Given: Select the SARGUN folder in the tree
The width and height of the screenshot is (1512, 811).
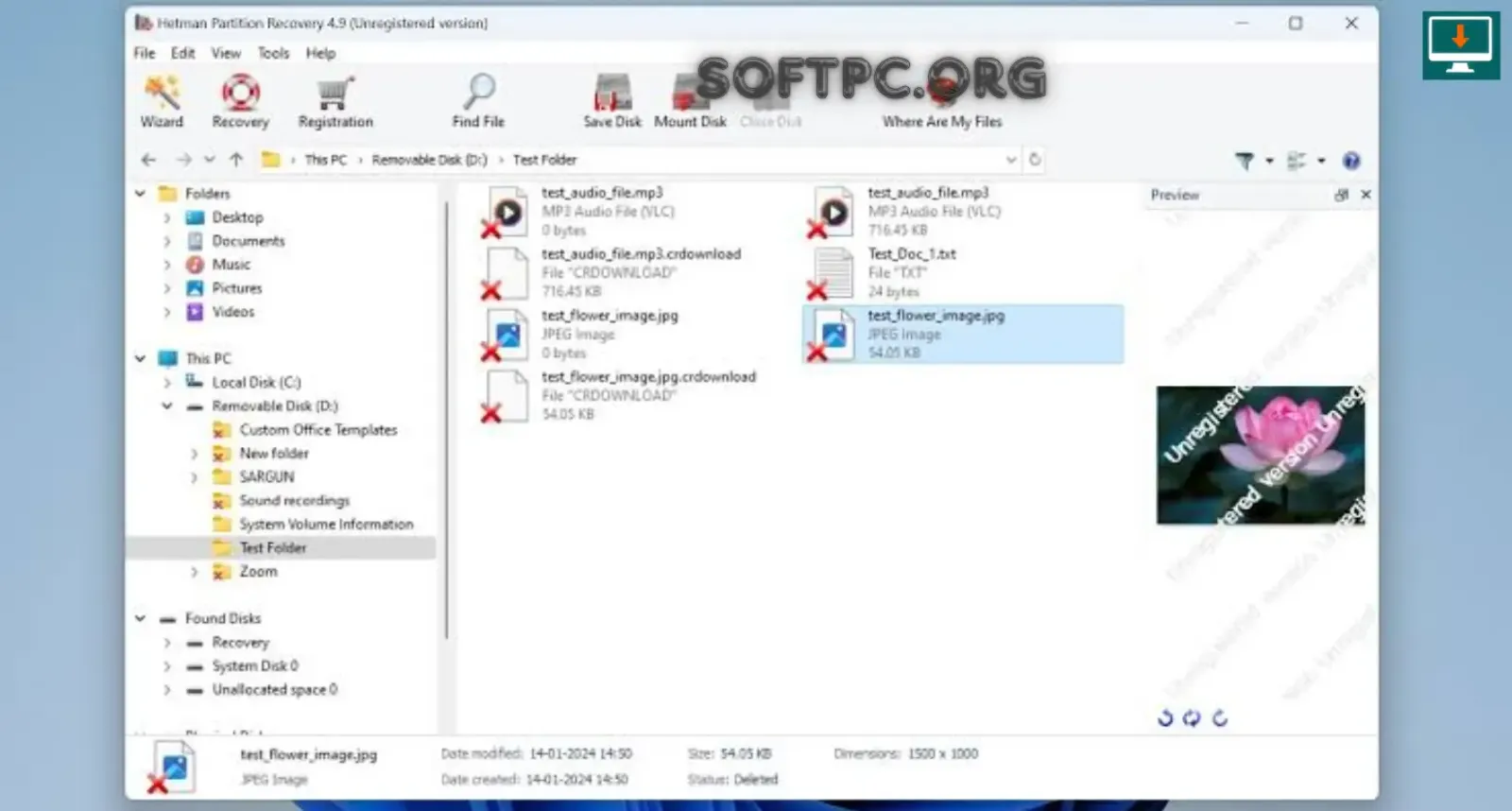Looking at the screenshot, I should [x=266, y=477].
